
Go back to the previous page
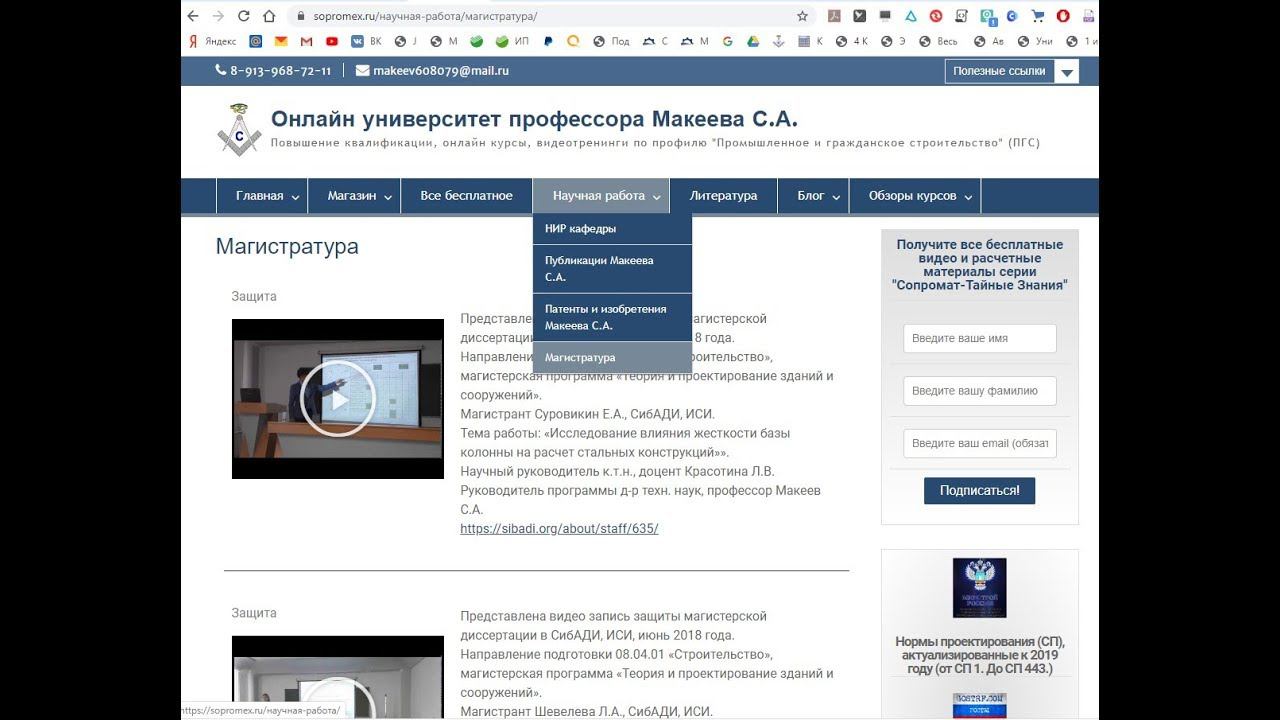193,16
